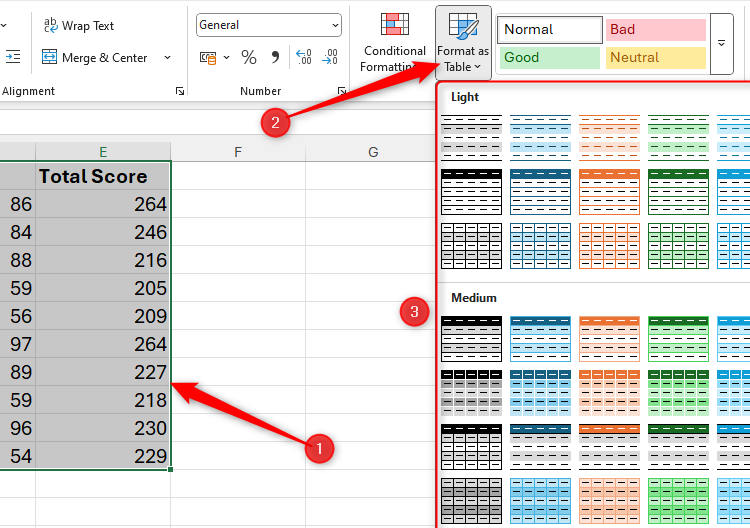
Task: Choose the first blue Medium table style
Action: pyautogui.click(x=539, y=337)
